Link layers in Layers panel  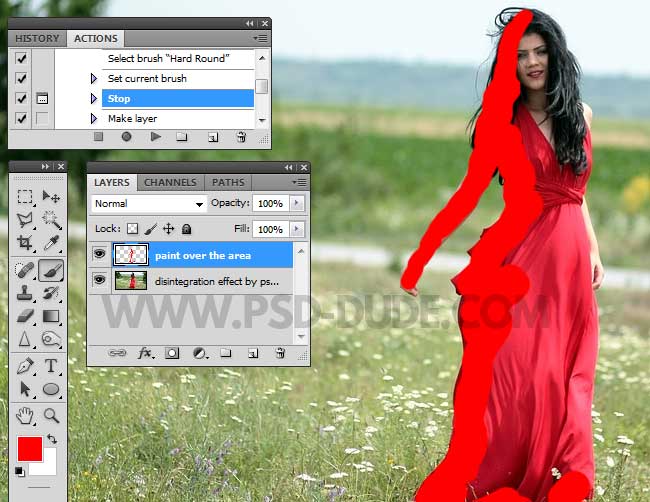tap(117, 353)
